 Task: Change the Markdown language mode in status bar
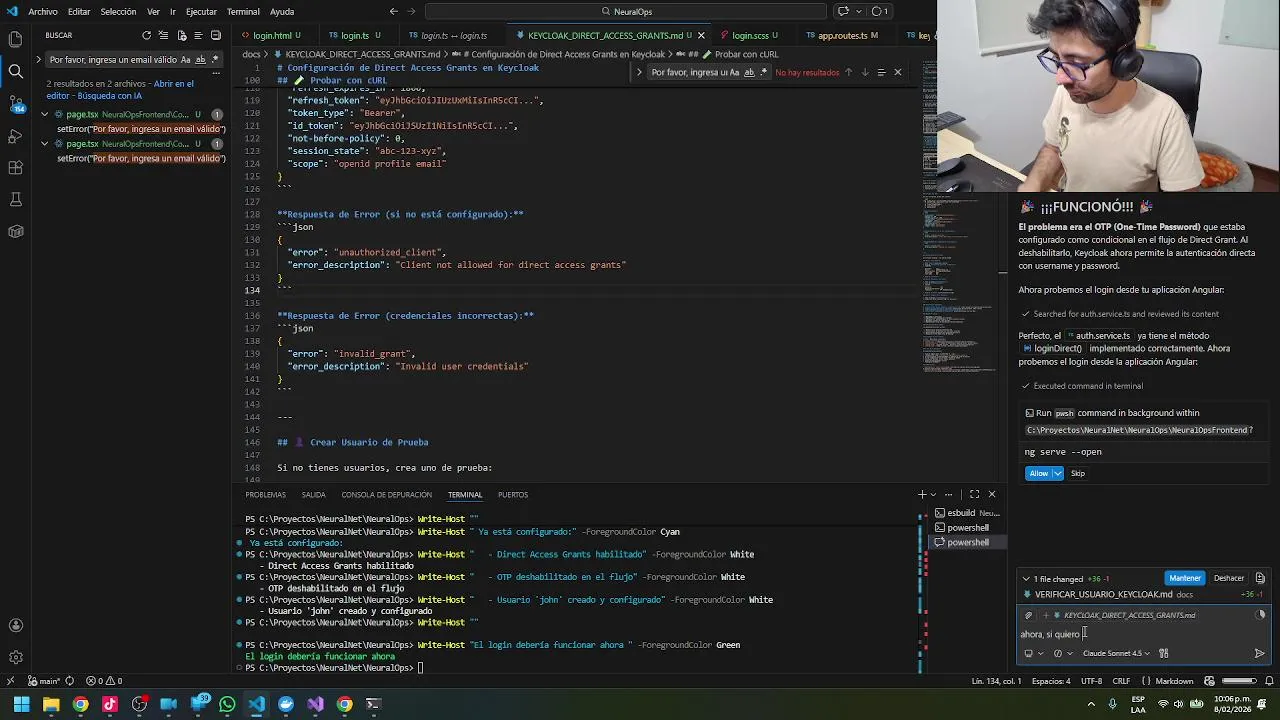tap(1174, 681)
